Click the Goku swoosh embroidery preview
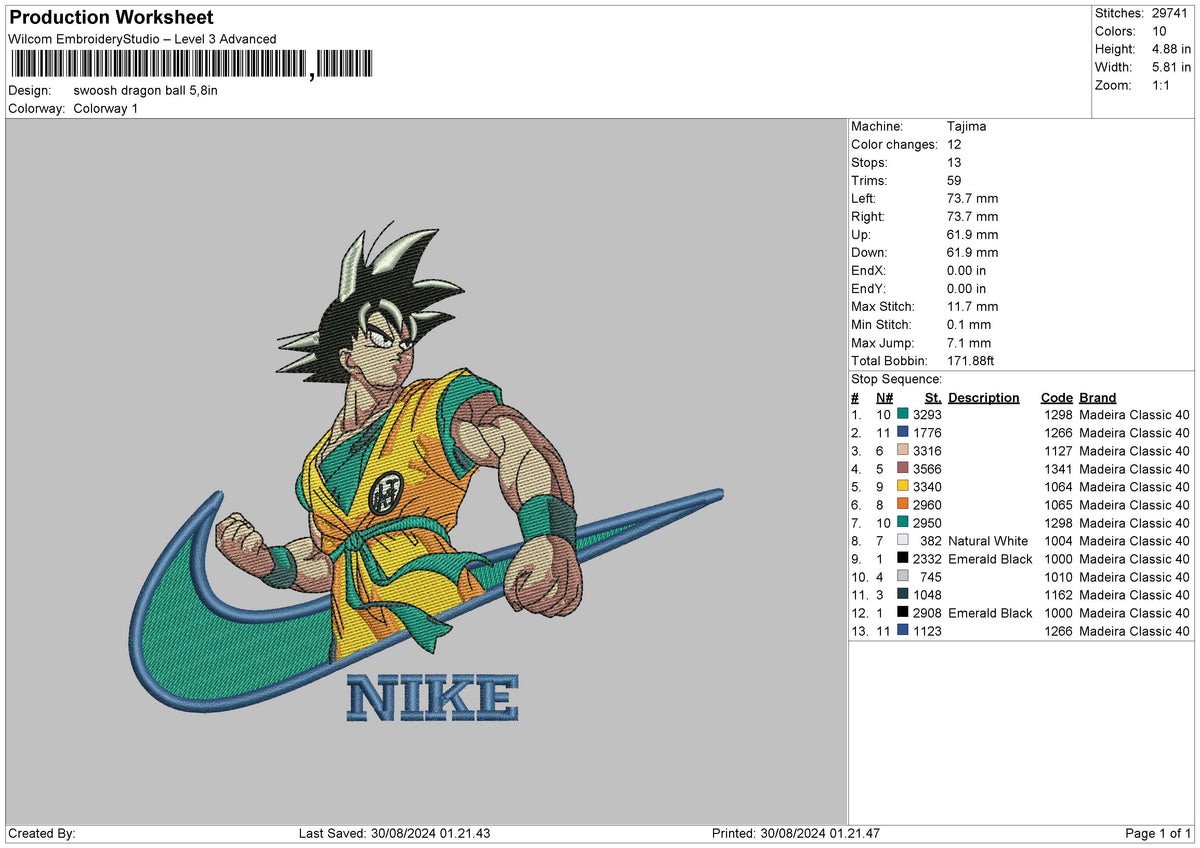This screenshot has height=848, width=1200. pos(427,471)
